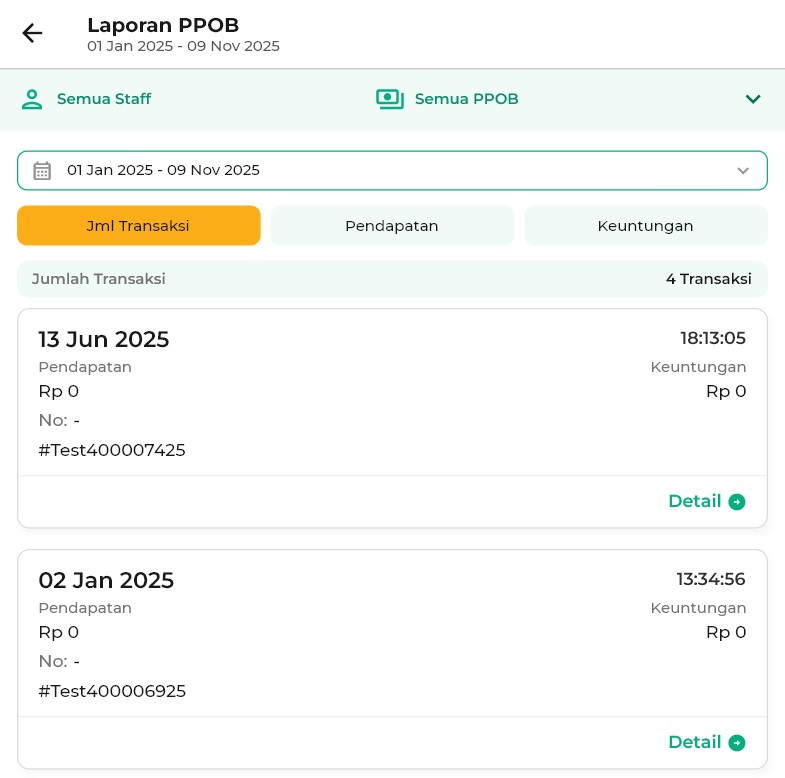
Task: Switch to the Pendapatan tab
Action: click(392, 226)
